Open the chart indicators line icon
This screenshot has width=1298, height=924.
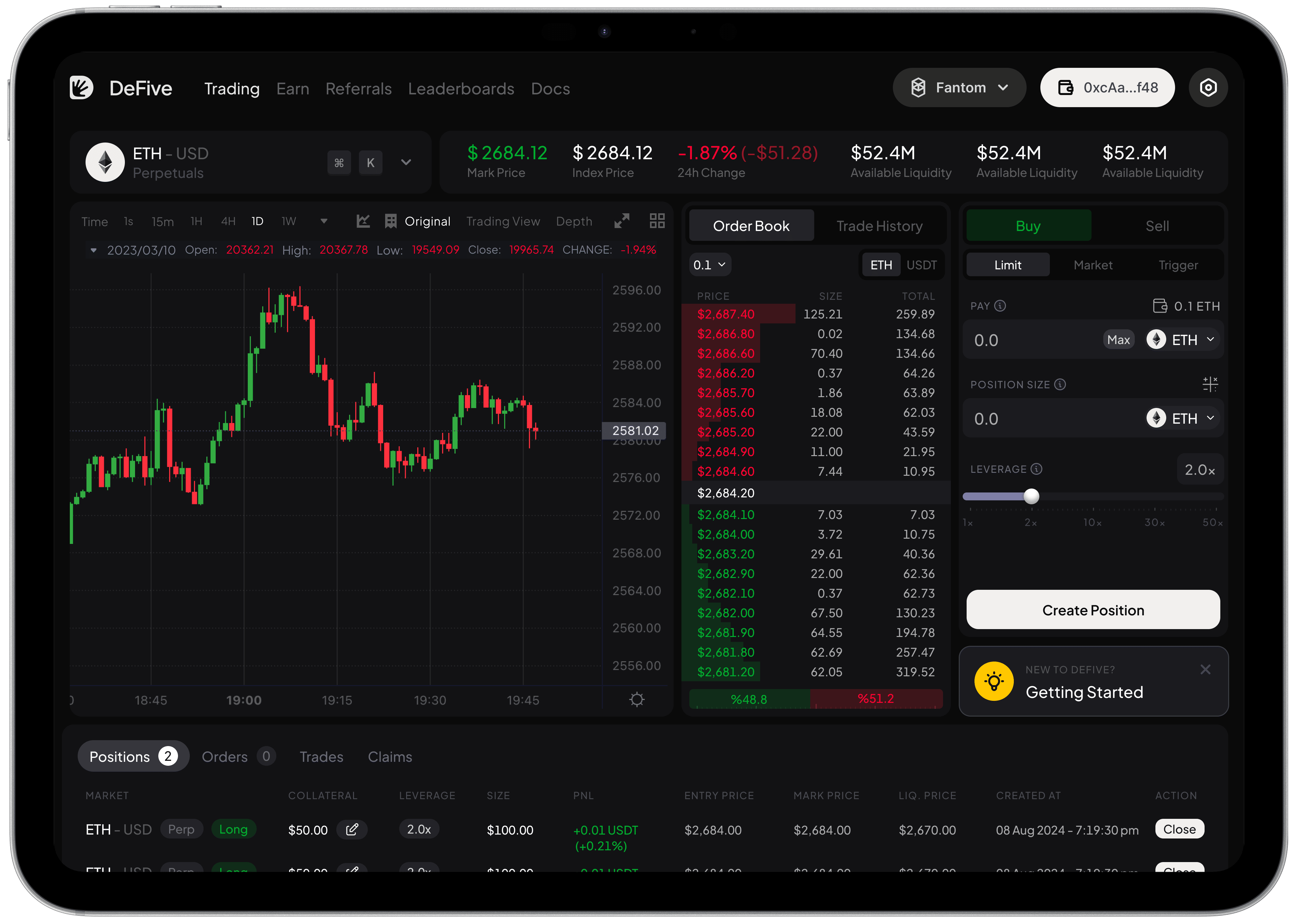click(x=363, y=221)
